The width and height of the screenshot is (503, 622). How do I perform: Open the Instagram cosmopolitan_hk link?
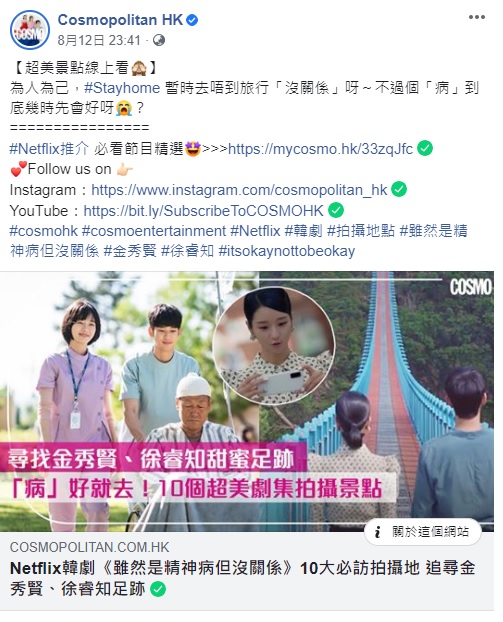239,190
